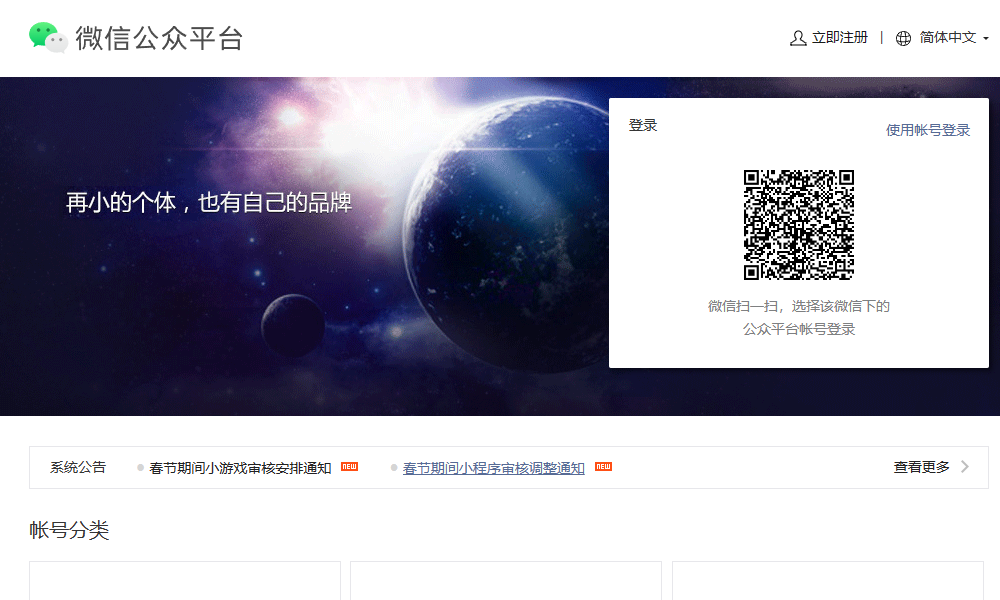Click the 微信公众平台 title text
Screen dimensions: 1000x600
pyautogui.click(x=159, y=38)
